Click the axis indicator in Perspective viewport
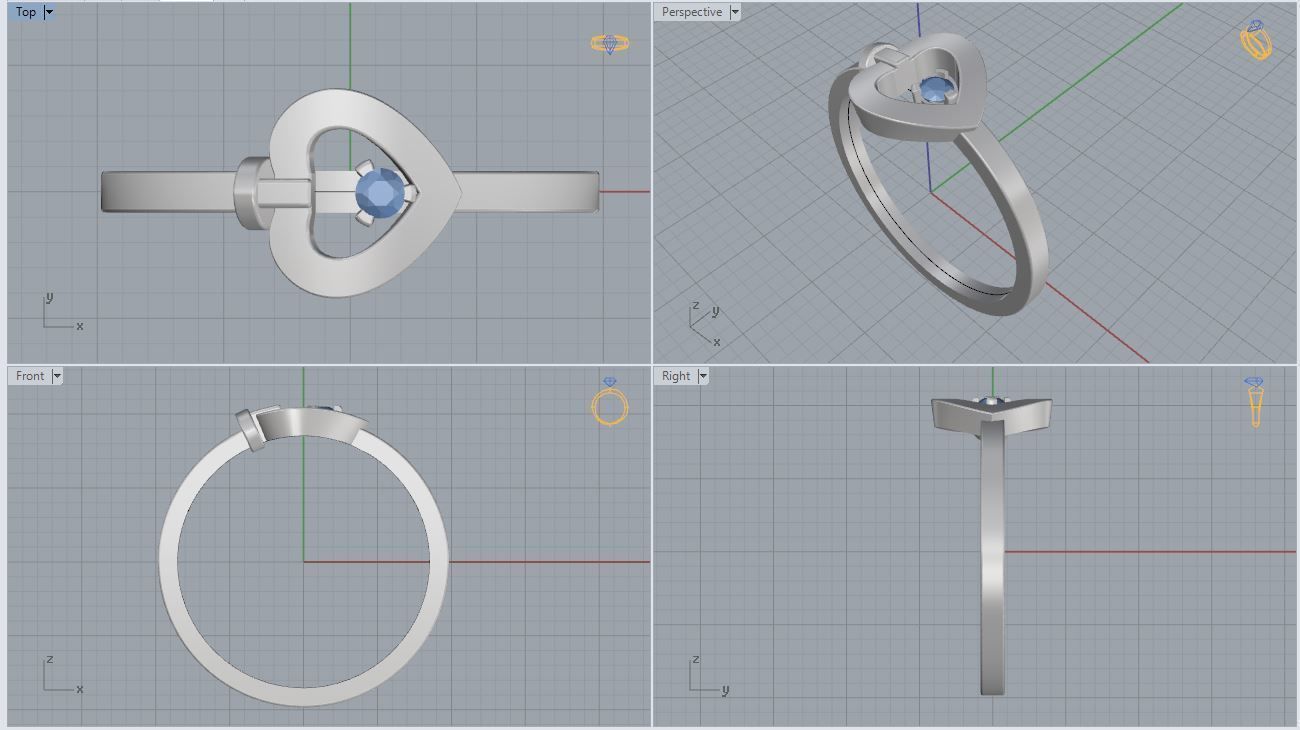Viewport: 1300px width, 730px height. [x=706, y=324]
